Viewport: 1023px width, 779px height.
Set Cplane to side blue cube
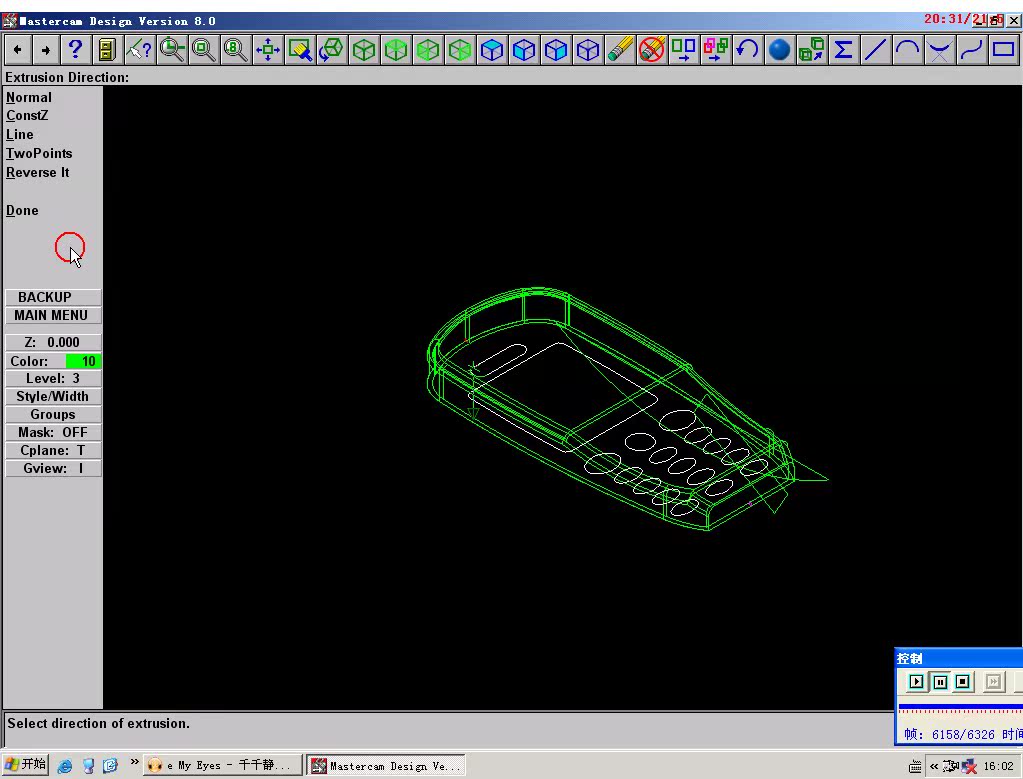tap(556, 50)
